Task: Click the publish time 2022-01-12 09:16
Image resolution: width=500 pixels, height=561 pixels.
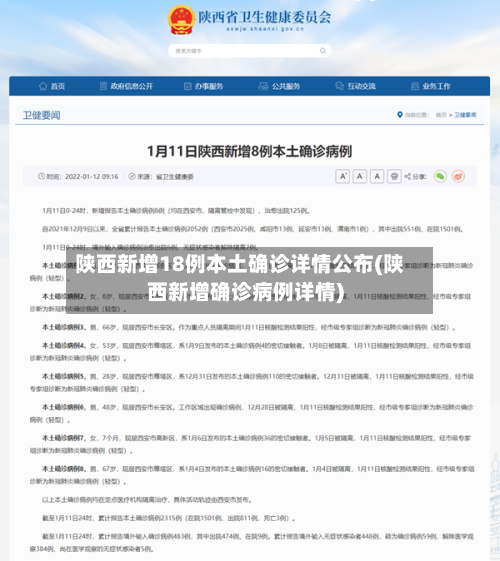Action: 92,177
